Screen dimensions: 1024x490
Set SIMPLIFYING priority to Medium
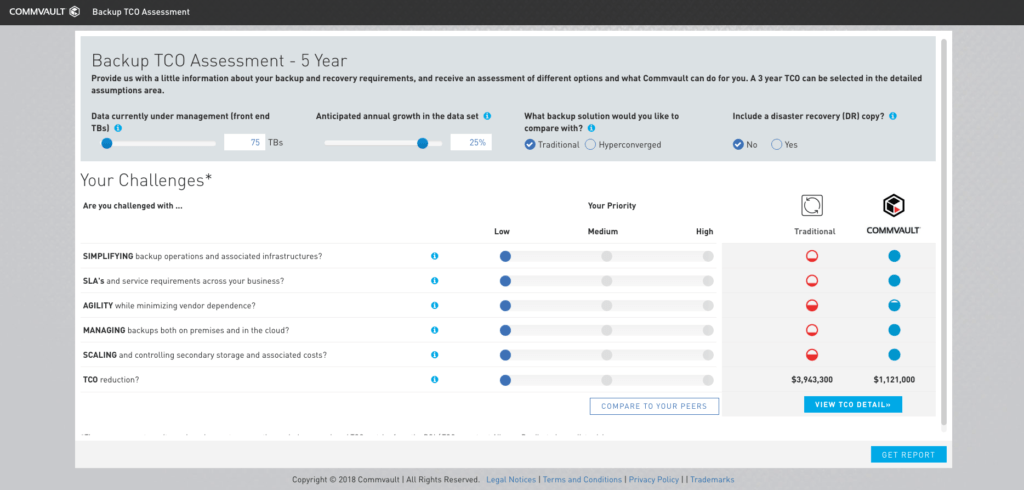point(607,256)
